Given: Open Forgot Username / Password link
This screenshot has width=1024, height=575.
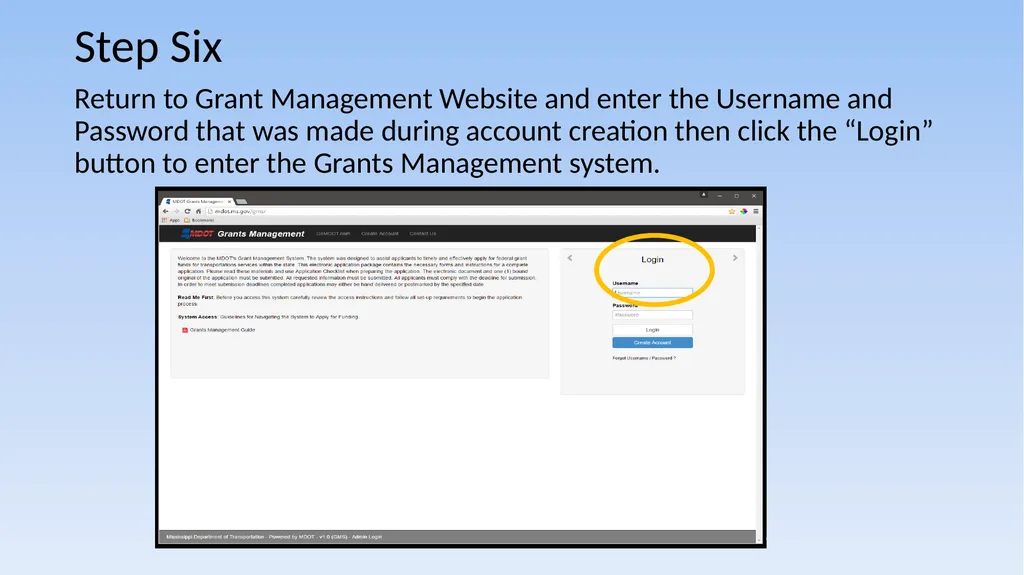Looking at the screenshot, I should tap(644, 358).
